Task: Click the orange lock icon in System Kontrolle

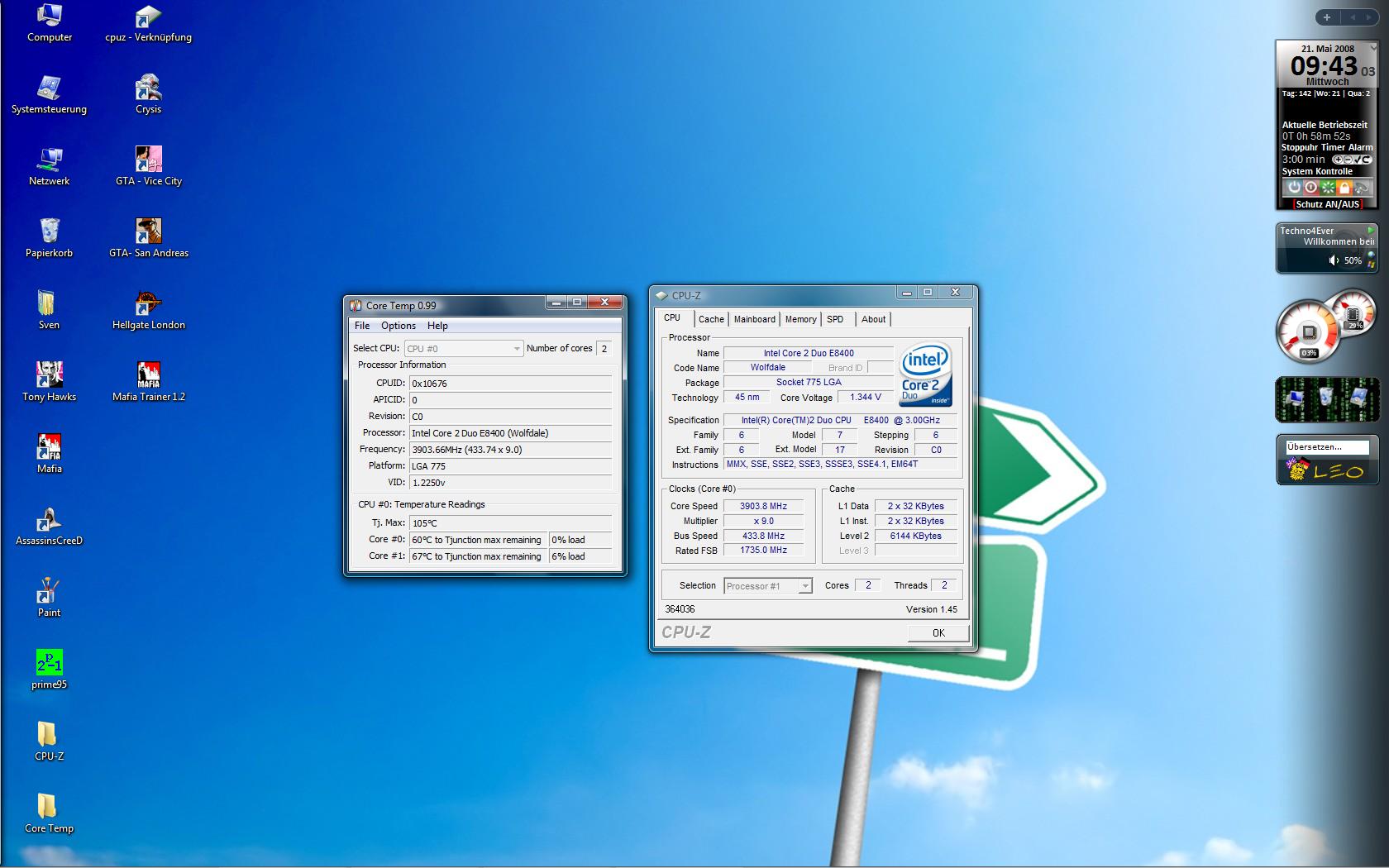Action: (x=1344, y=188)
